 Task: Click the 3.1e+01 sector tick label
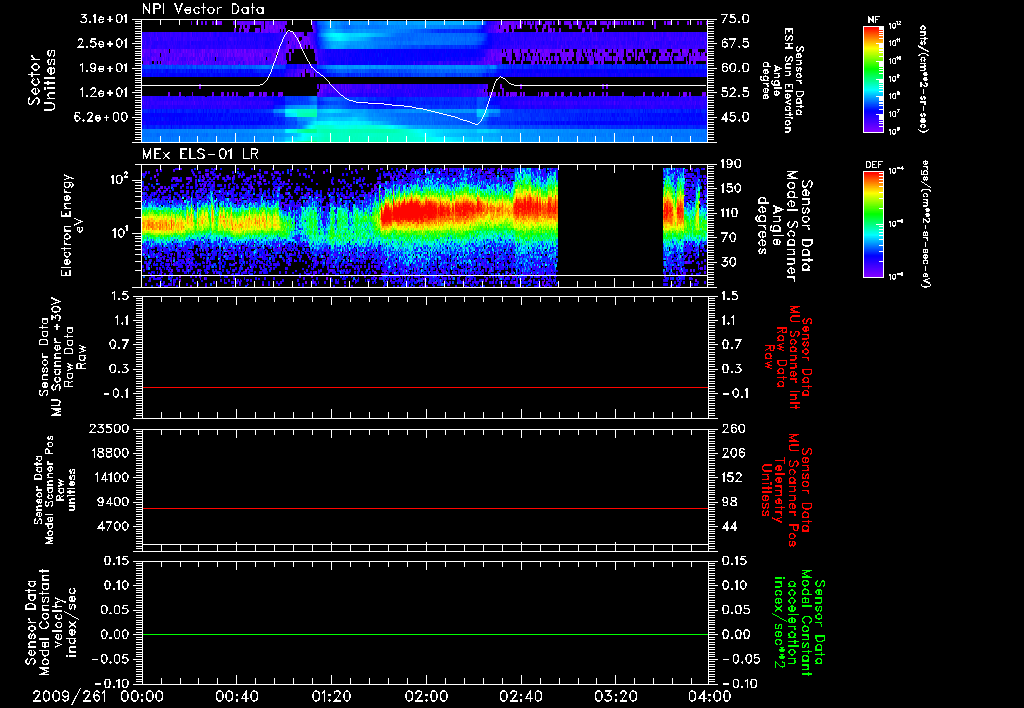point(104,19)
